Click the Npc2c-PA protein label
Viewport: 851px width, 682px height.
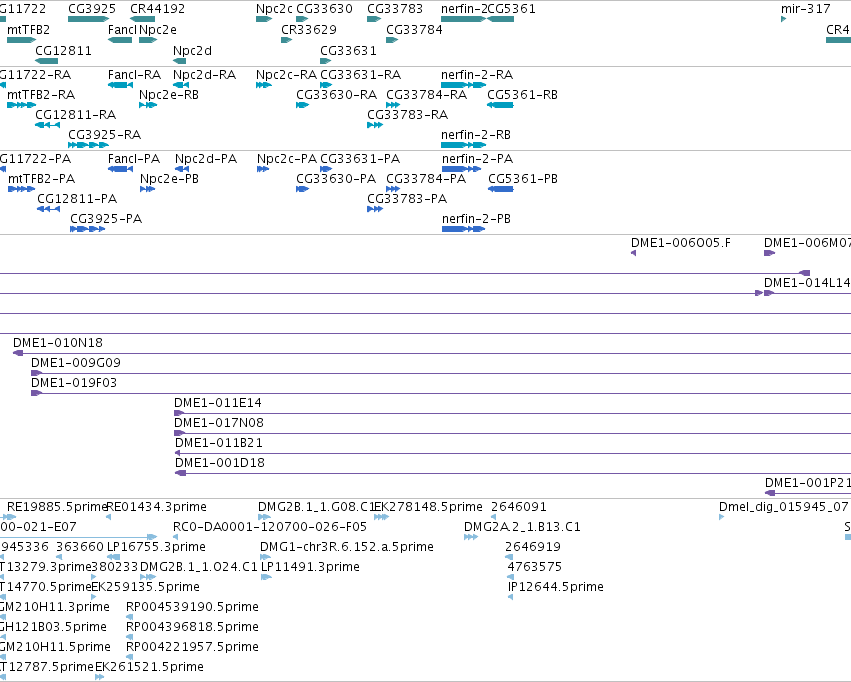click(x=287, y=159)
